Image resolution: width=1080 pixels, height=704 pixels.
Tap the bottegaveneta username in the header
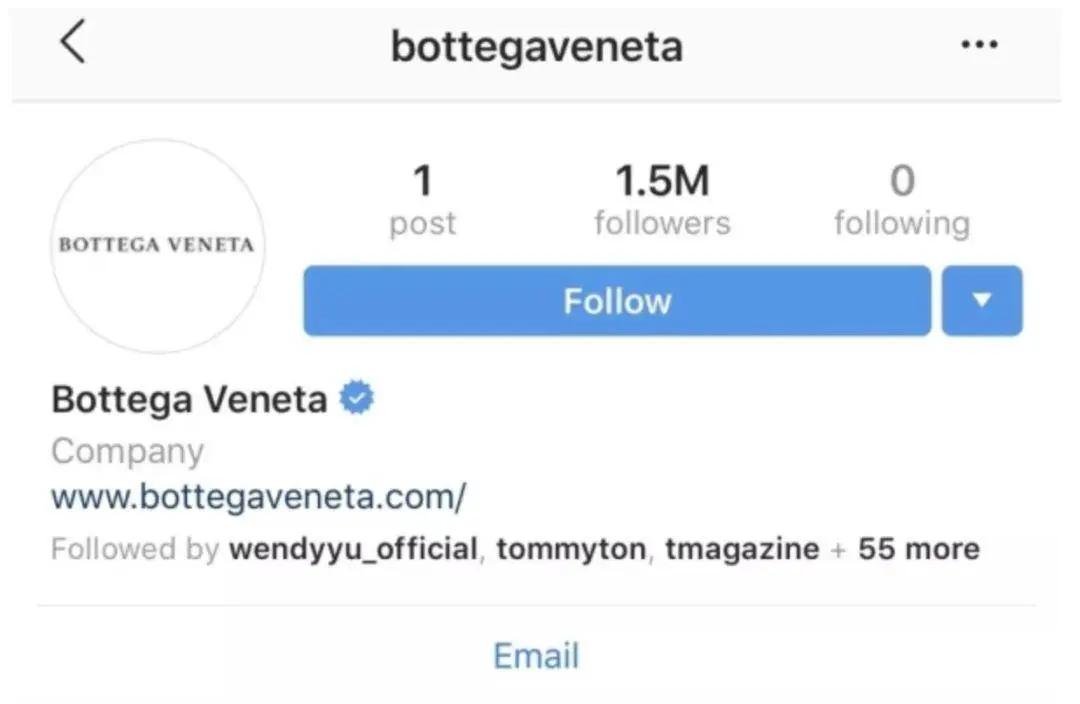(x=536, y=46)
